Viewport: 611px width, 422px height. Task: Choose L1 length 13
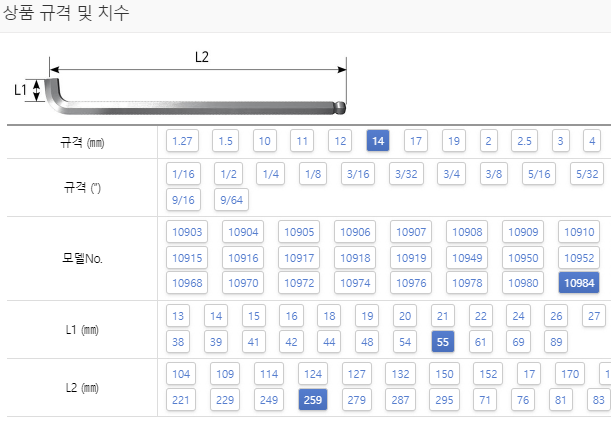tap(178, 316)
